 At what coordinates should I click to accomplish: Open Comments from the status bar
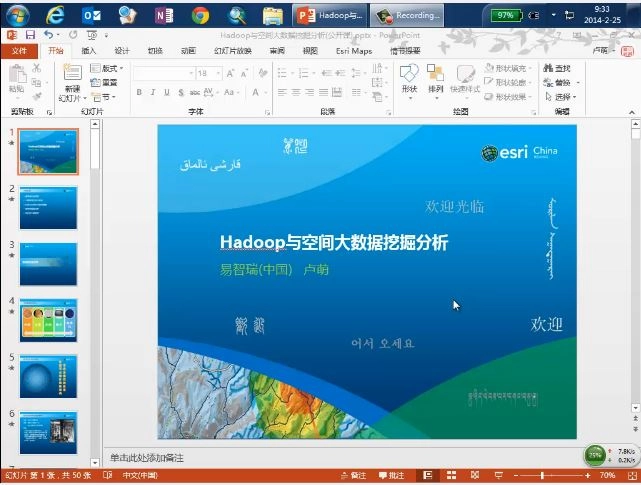[391, 475]
